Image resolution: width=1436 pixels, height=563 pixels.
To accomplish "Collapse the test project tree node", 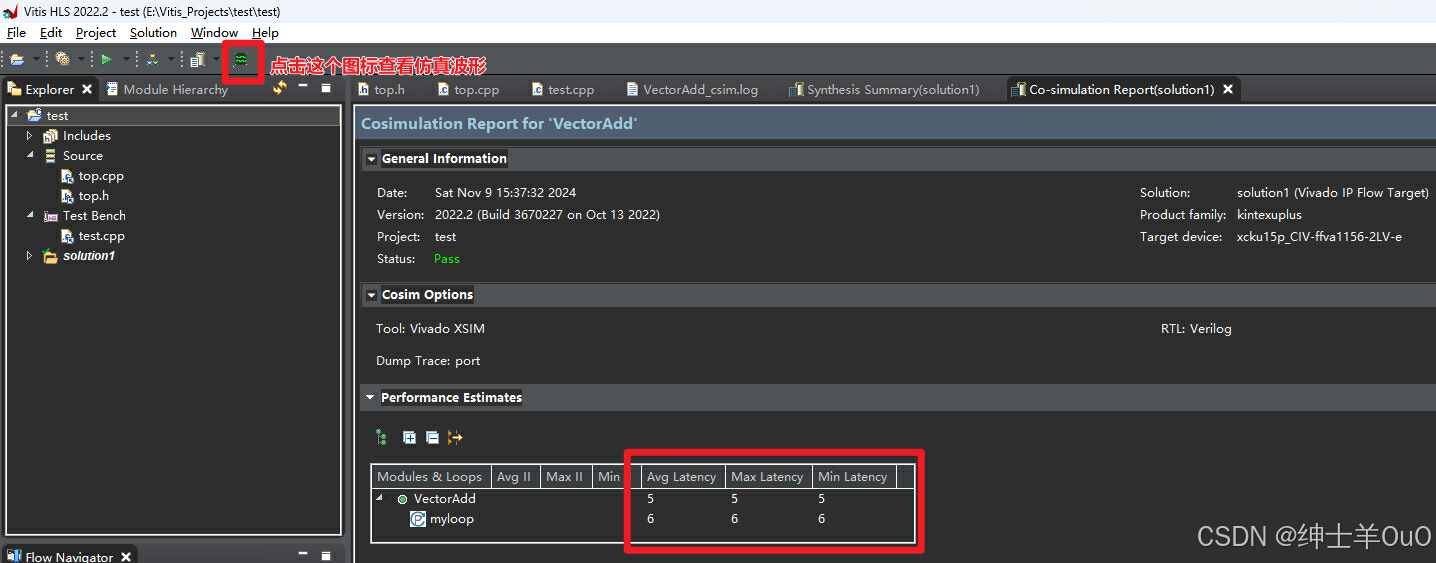I will click(14, 115).
